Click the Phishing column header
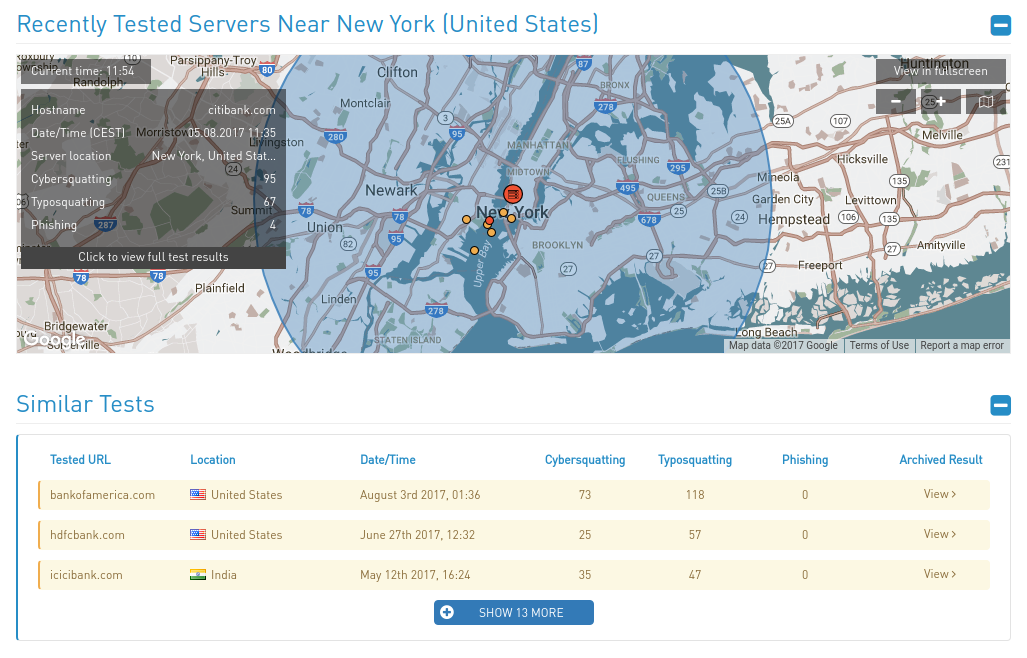The width and height of the screenshot is (1027, 658). (x=805, y=460)
